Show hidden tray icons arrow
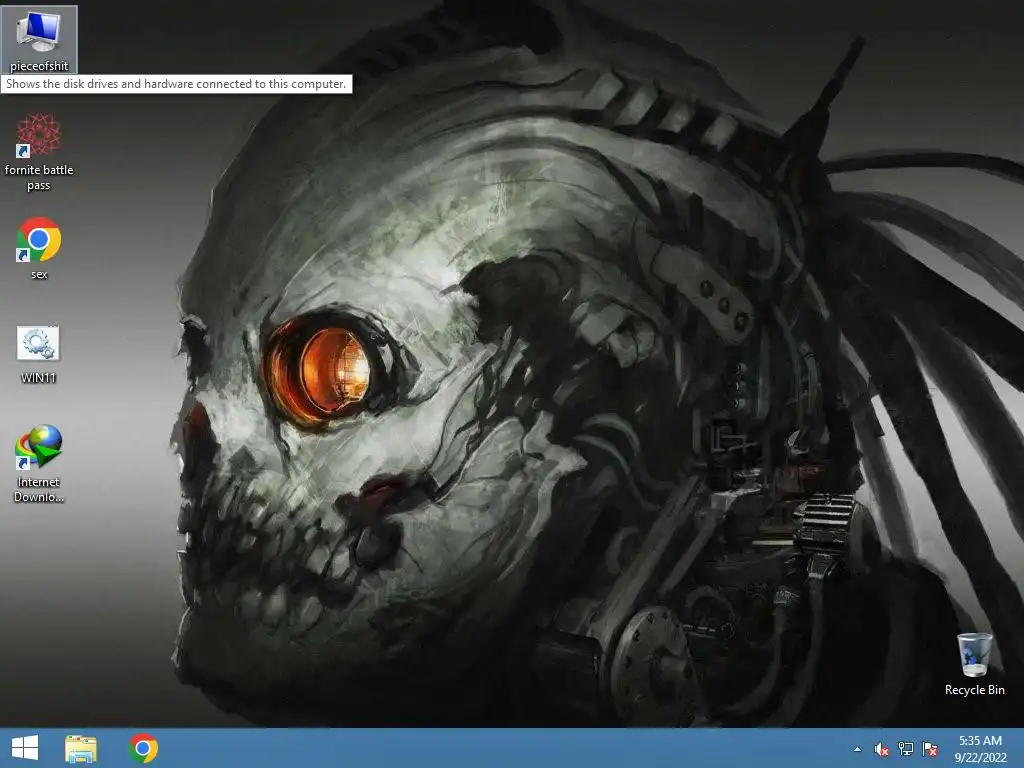The image size is (1024, 768). pyautogui.click(x=857, y=749)
